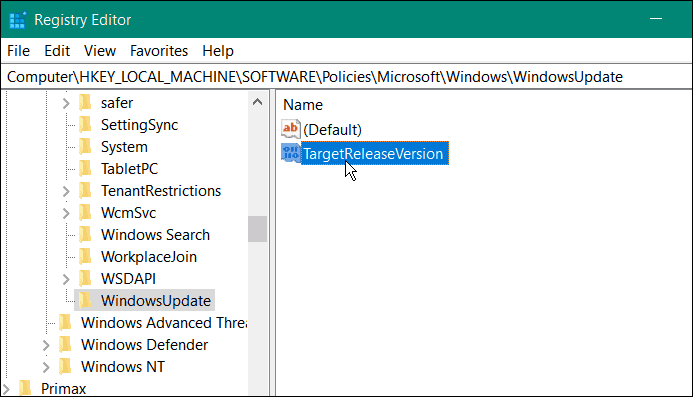
Task: Click the WindowsUpdate folder icon
Action: [85, 301]
